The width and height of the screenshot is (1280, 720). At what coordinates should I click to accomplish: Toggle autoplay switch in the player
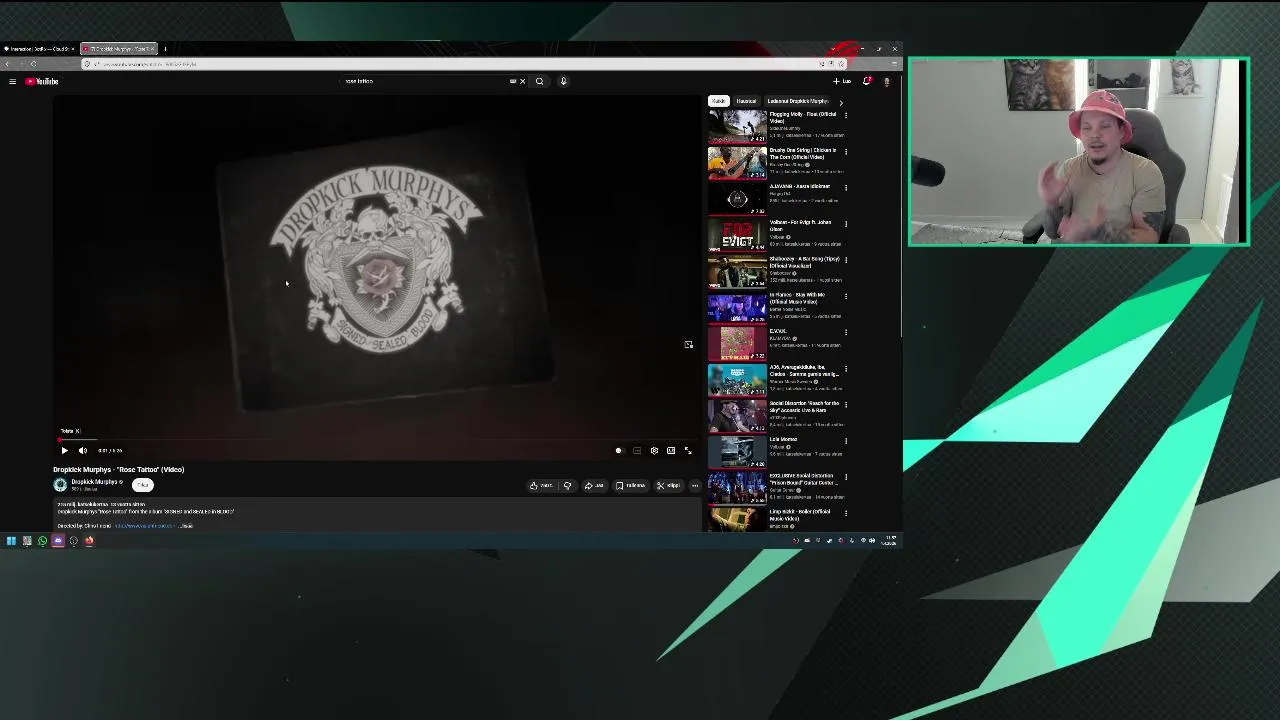(618, 451)
